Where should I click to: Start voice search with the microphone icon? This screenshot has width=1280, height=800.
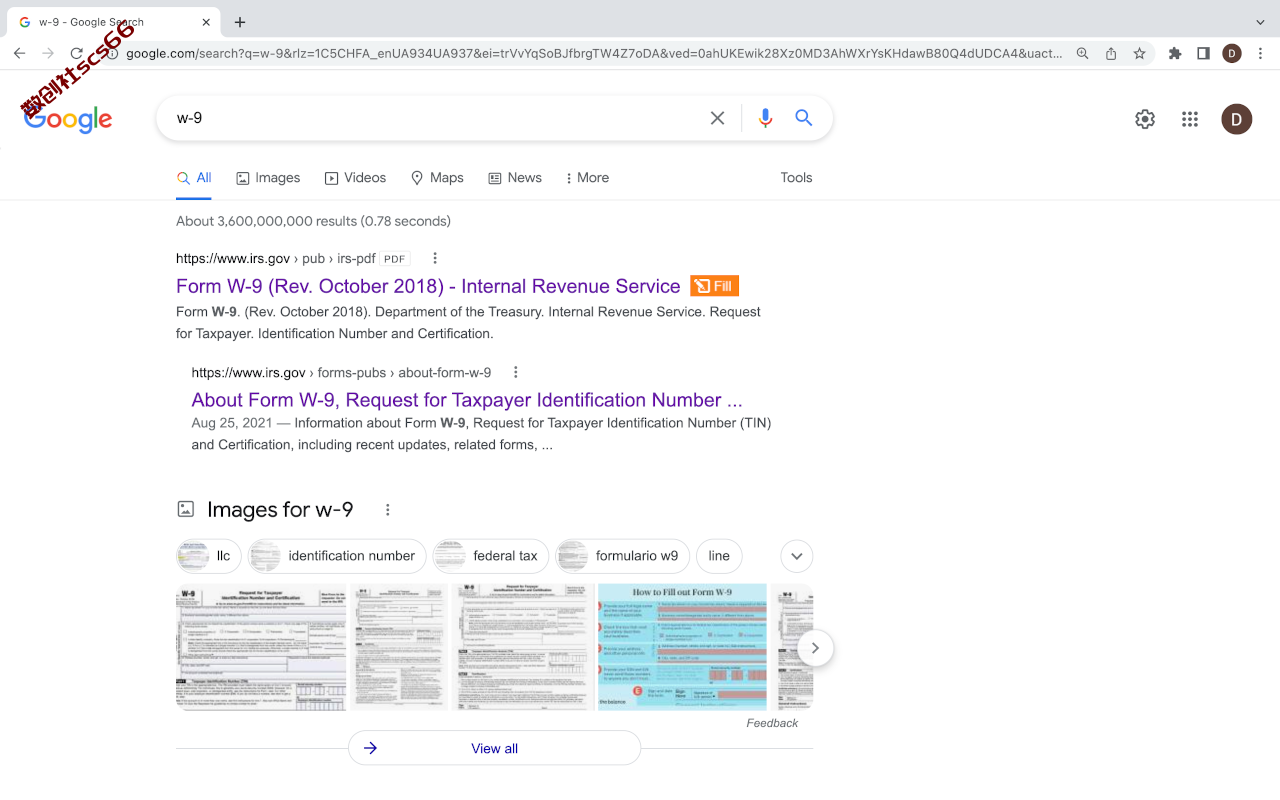pos(765,118)
